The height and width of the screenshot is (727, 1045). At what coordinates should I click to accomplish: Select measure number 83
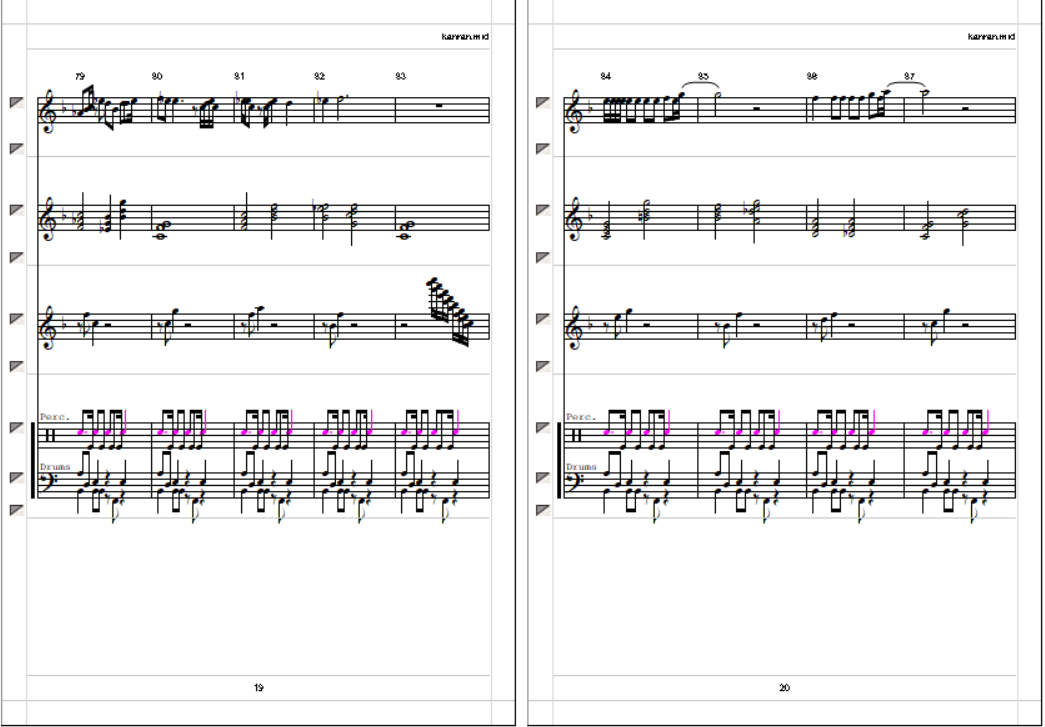[400, 77]
